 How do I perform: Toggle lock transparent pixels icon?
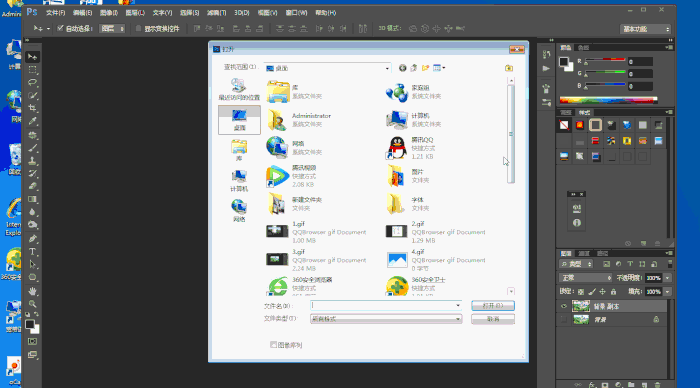tap(580, 292)
